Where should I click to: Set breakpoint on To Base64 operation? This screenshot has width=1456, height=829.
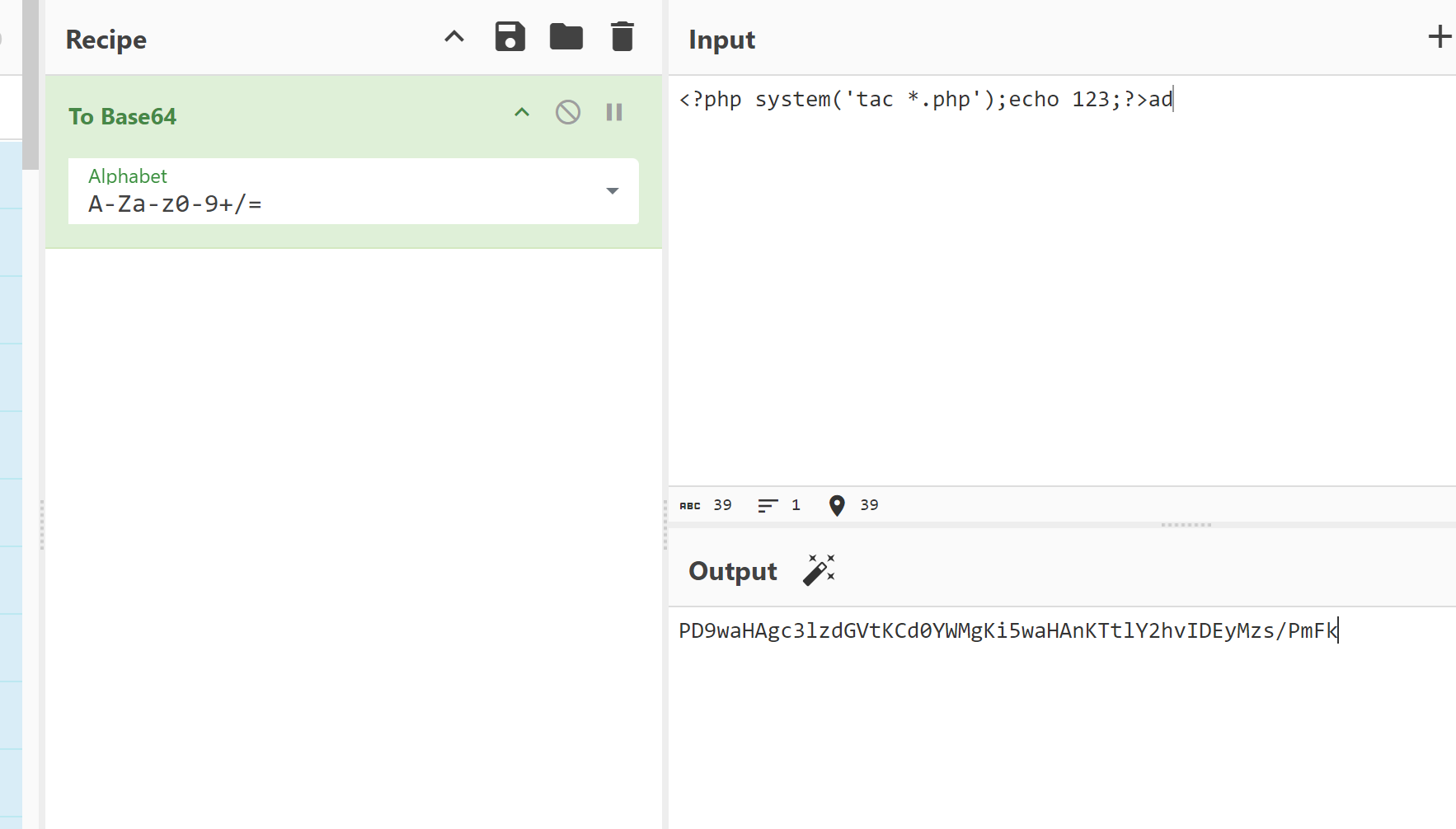coord(614,112)
